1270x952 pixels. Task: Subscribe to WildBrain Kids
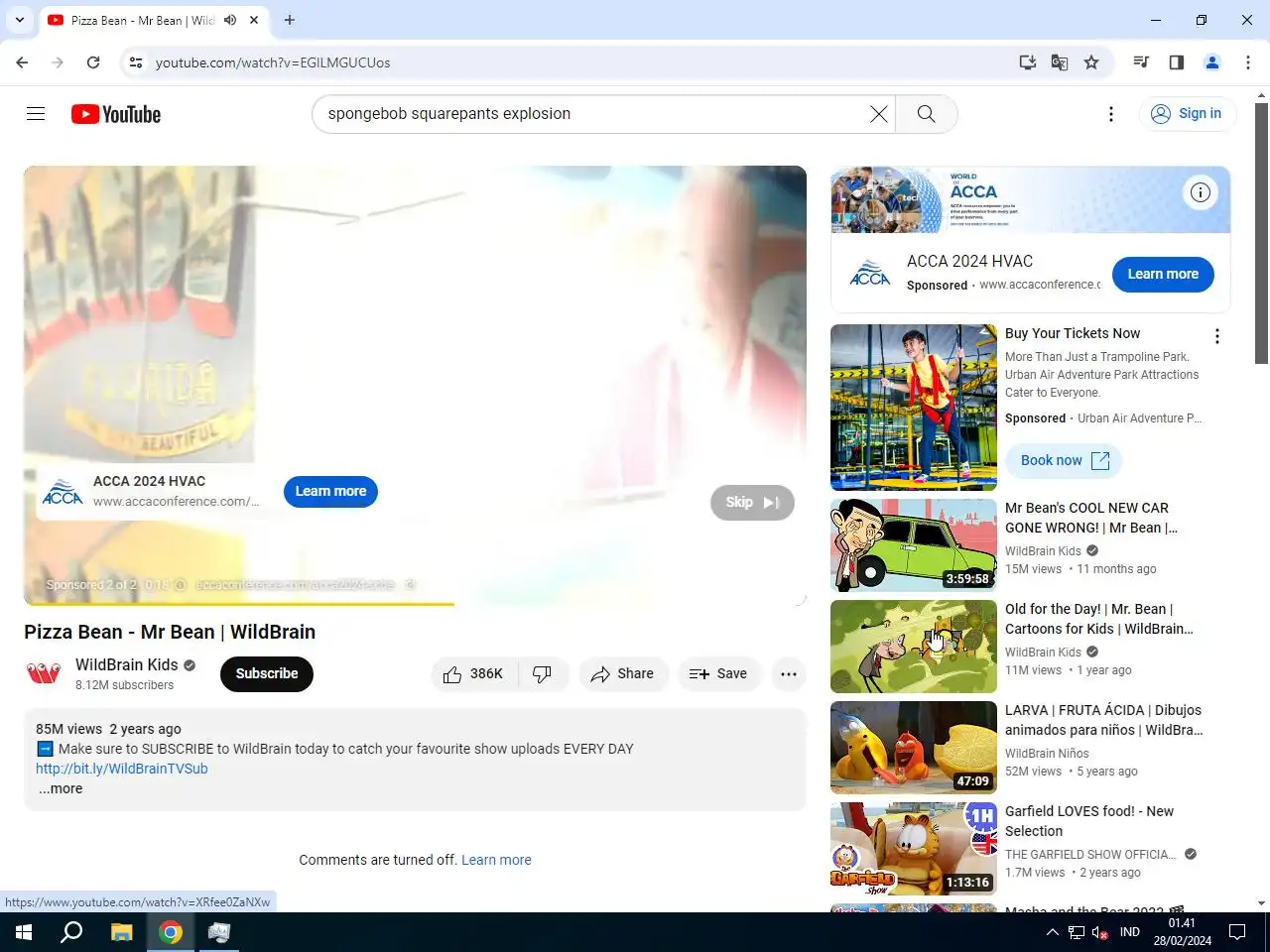[267, 674]
